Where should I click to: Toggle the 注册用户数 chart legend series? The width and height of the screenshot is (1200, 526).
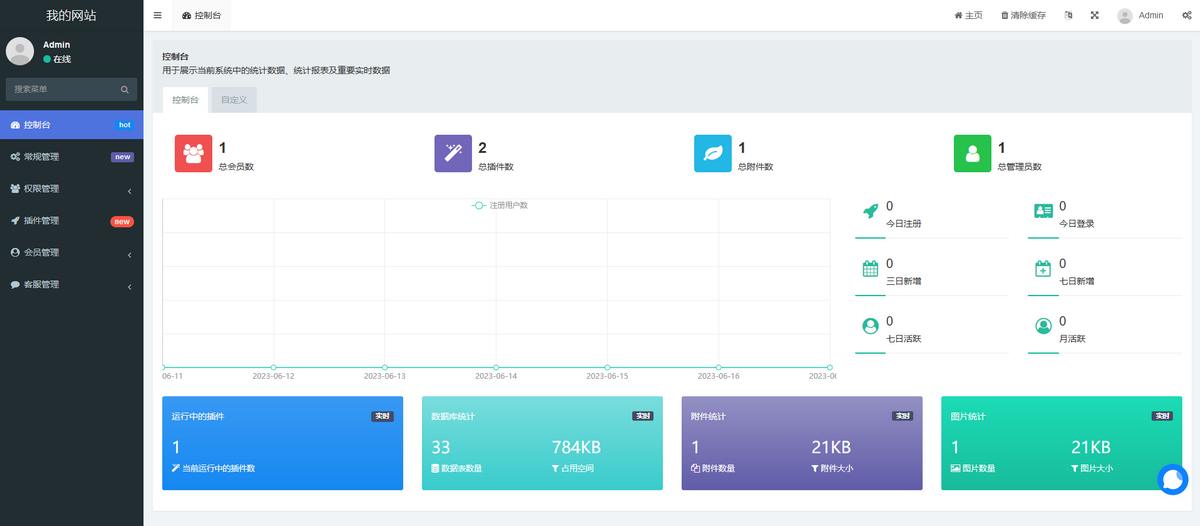tap(500, 205)
